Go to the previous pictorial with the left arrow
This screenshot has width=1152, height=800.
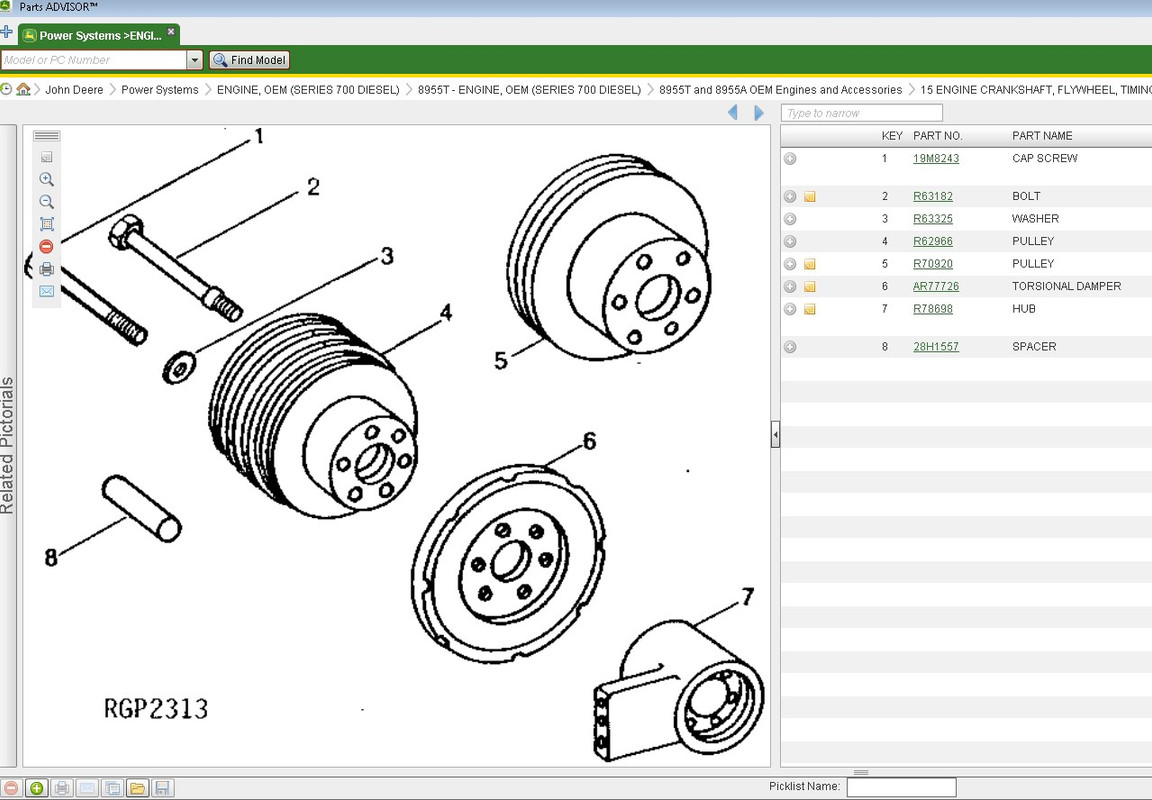click(x=732, y=112)
